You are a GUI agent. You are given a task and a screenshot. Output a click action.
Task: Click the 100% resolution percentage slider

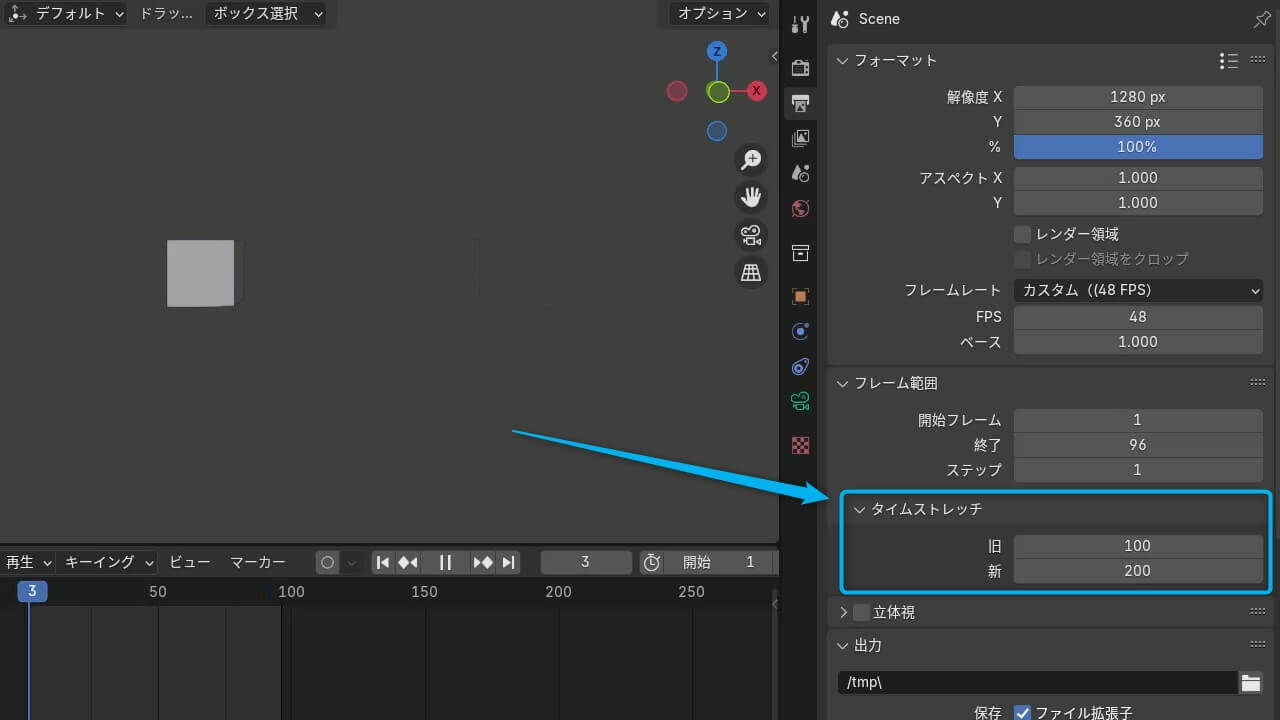tap(1138, 147)
